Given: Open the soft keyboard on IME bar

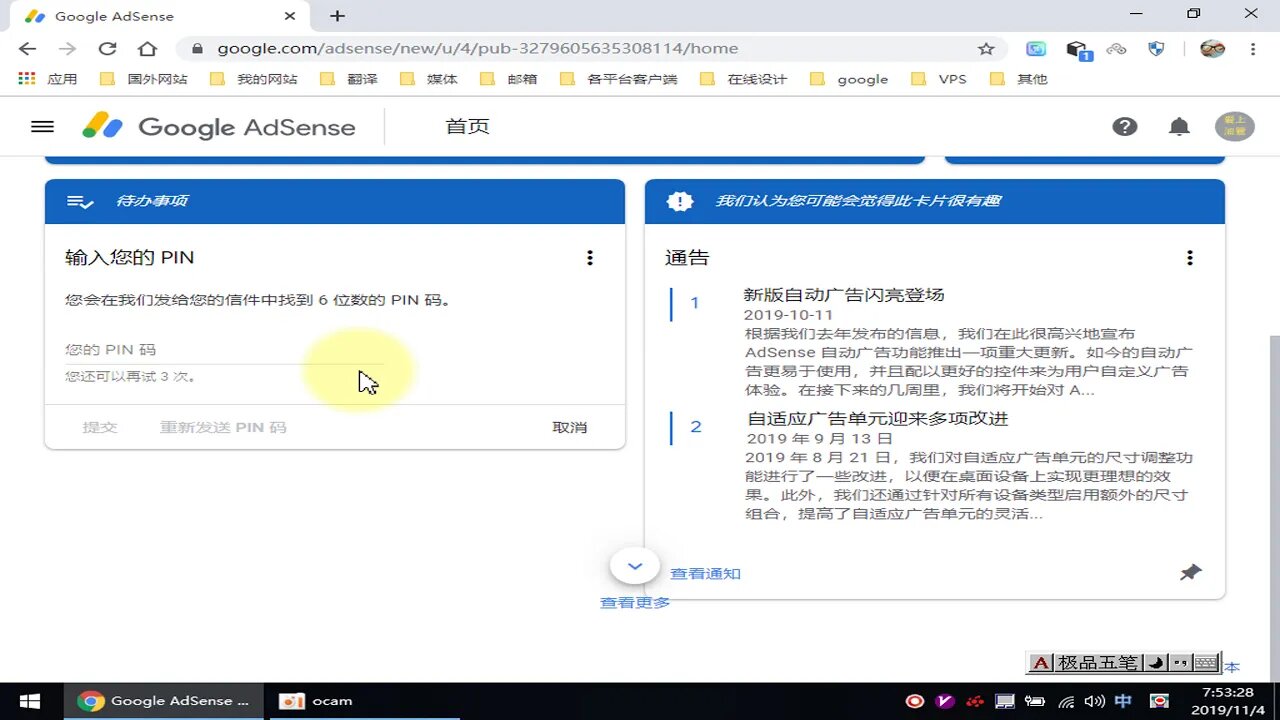Looking at the screenshot, I should (1206, 662).
